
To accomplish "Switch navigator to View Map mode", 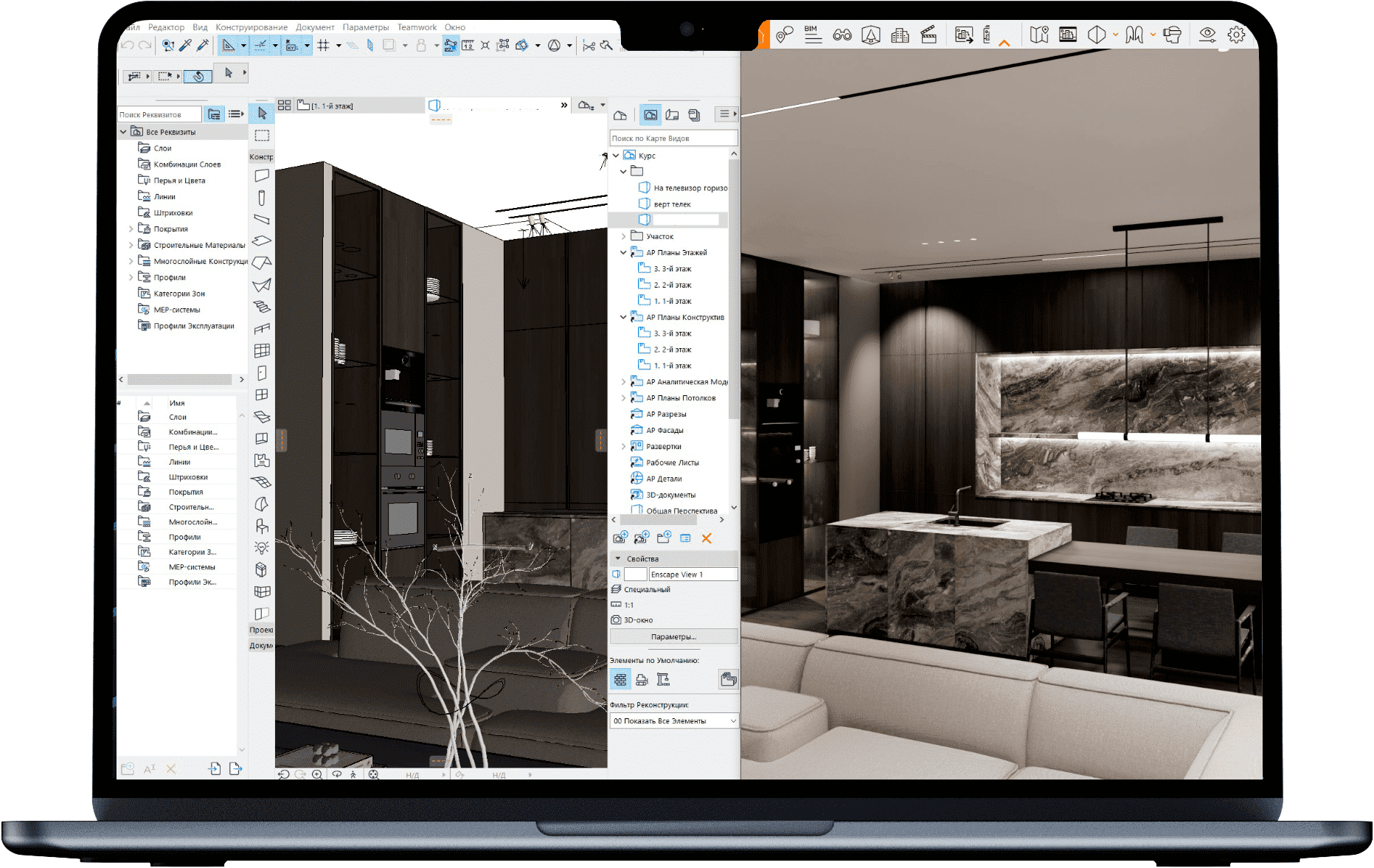I will click(650, 115).
